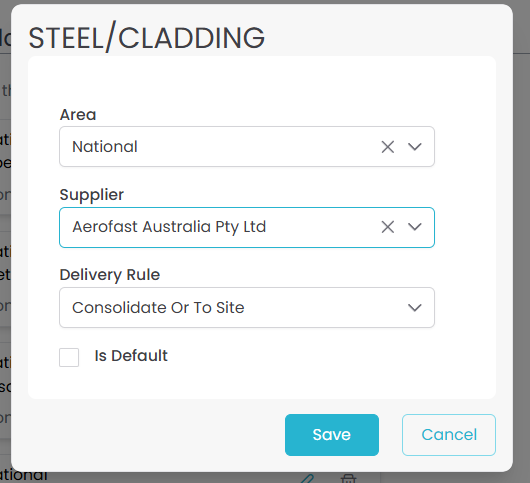This screenshot has height=483, width=530.
Task: Save the supplier settings
Action: 332,435
